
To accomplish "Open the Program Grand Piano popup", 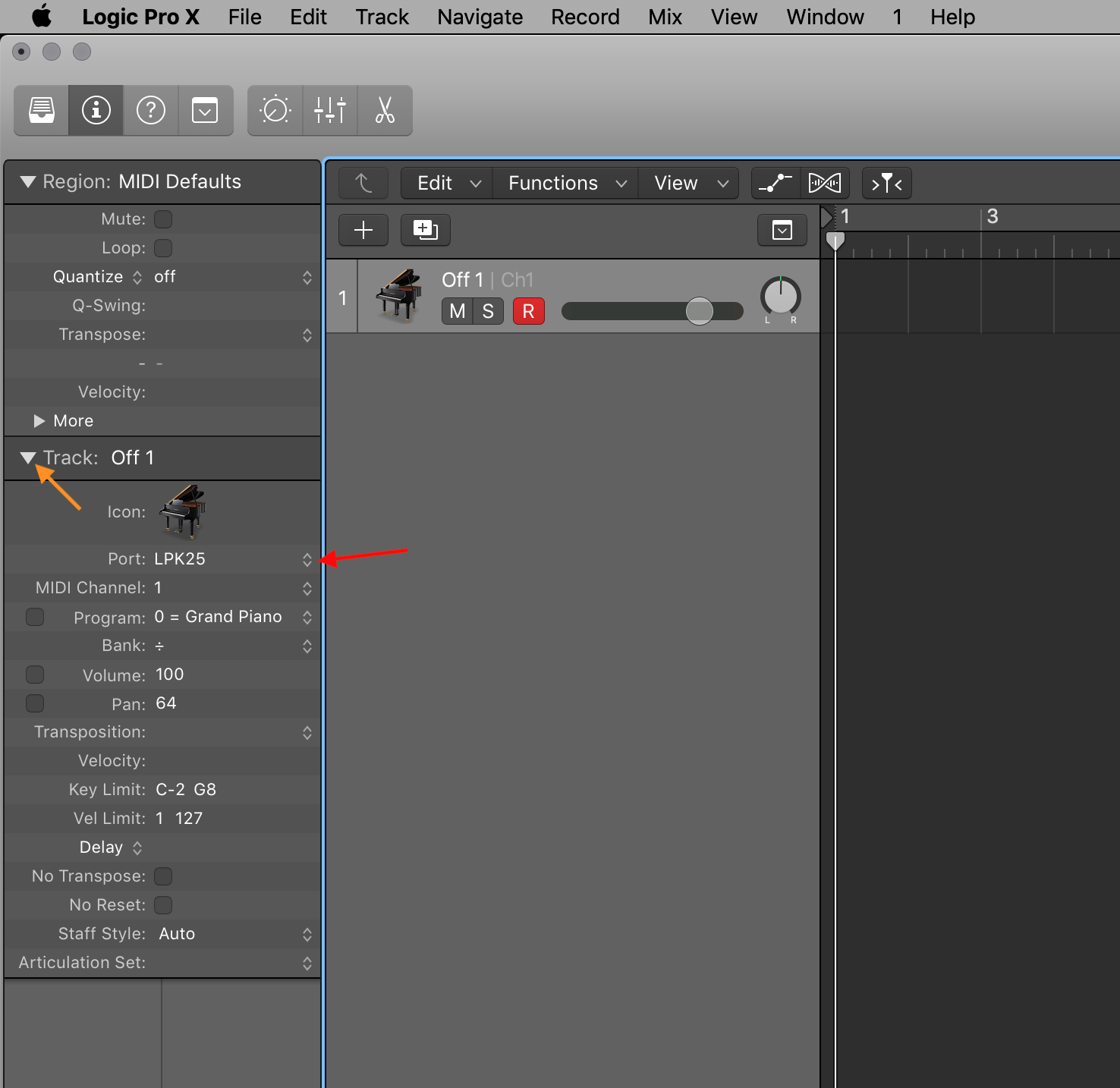I will pyautogui.click(x=234, y=617).
